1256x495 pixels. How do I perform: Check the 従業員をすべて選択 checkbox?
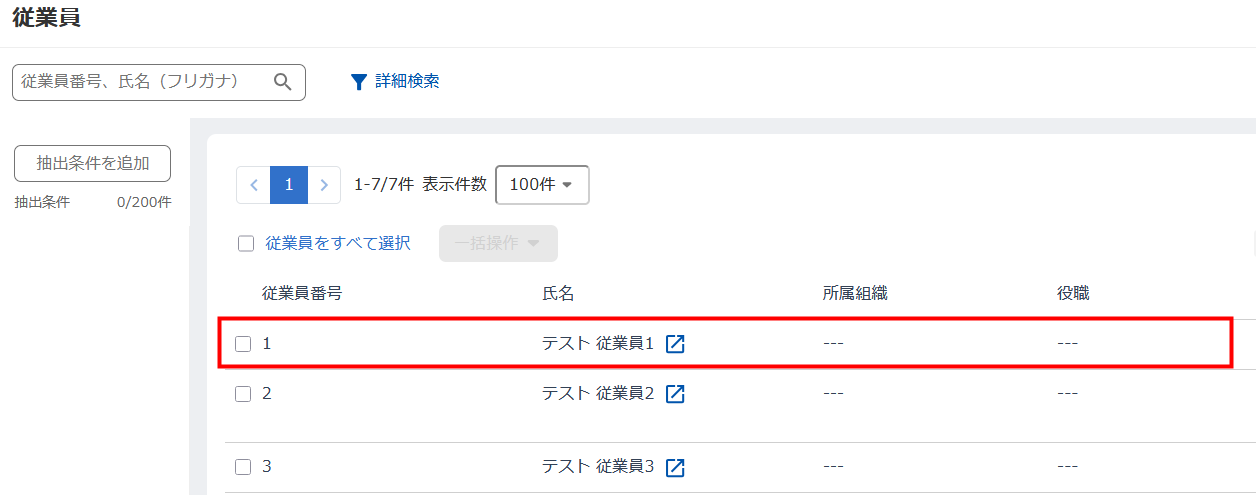(246, 243)
